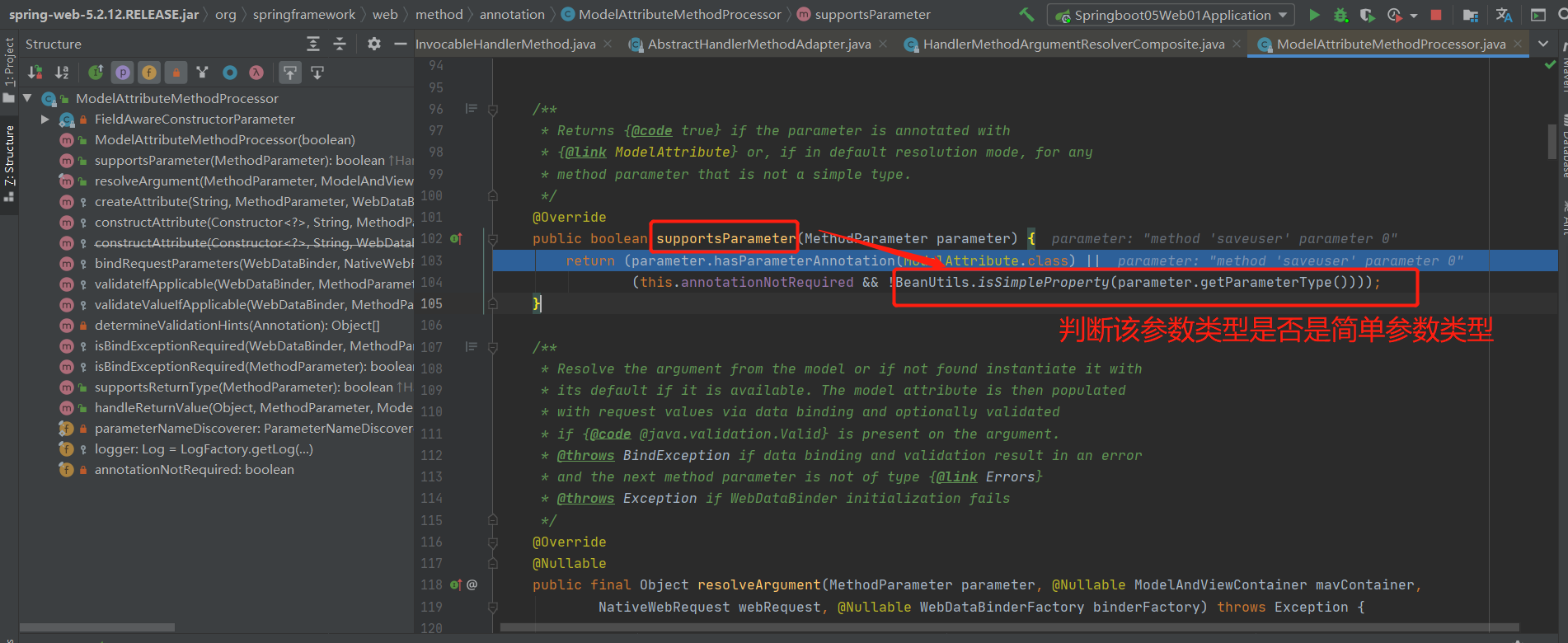Image resolution: width=1568 pixels, height=643 pixels.
Task: Toggle Autoscroll from Source in Structure
Action: coord(317,73)
